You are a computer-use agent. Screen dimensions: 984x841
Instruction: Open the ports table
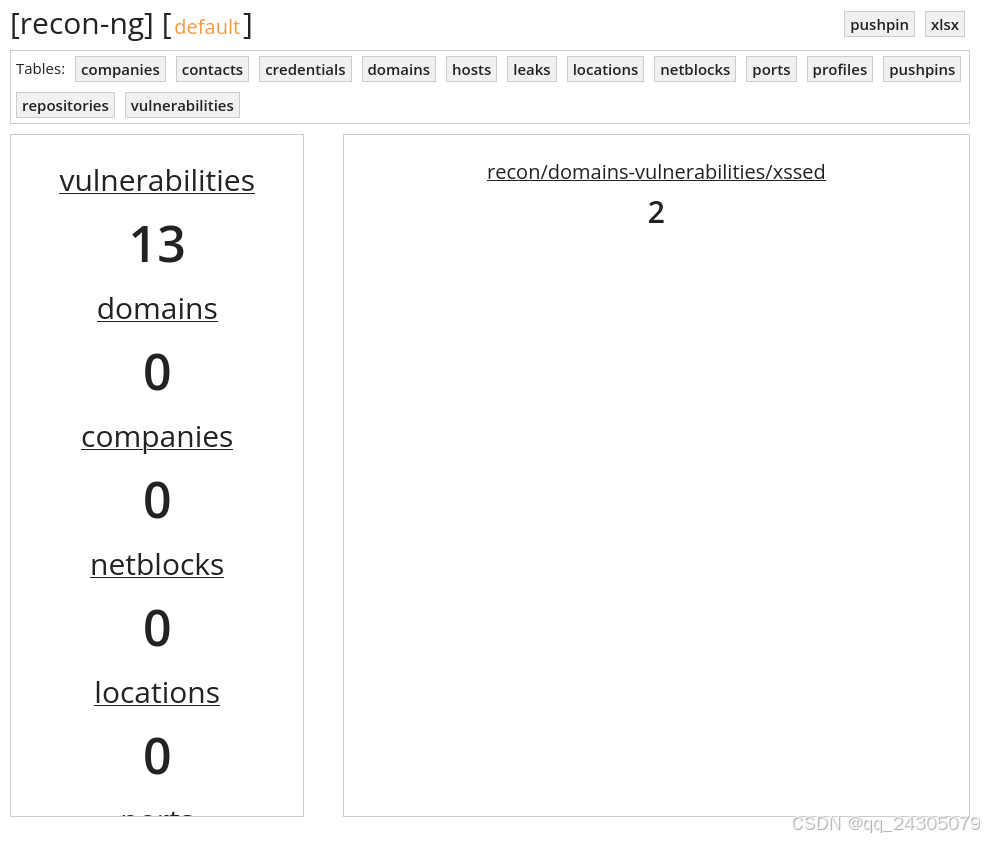(771, 69)
